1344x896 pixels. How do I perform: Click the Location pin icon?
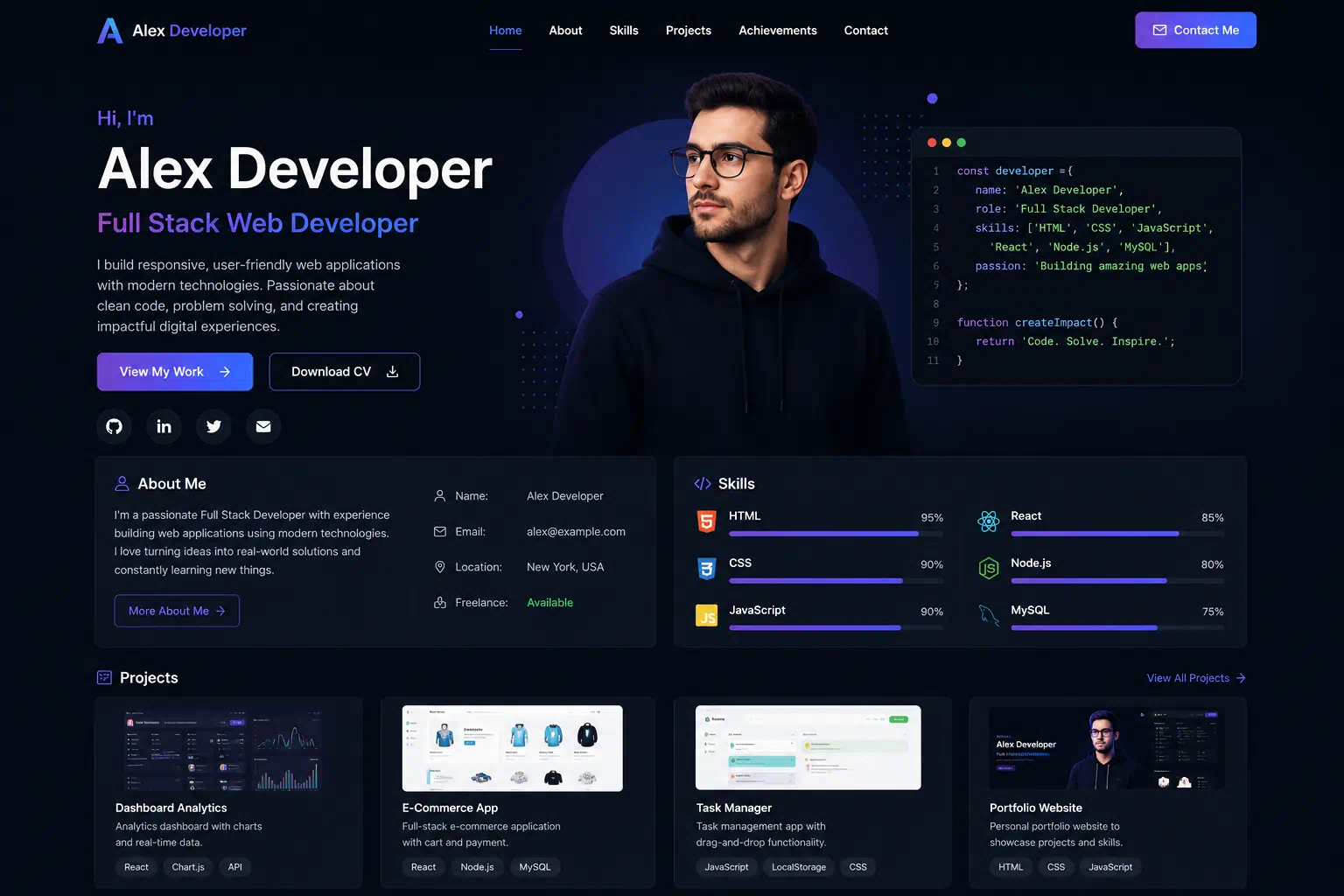point(440,567)
